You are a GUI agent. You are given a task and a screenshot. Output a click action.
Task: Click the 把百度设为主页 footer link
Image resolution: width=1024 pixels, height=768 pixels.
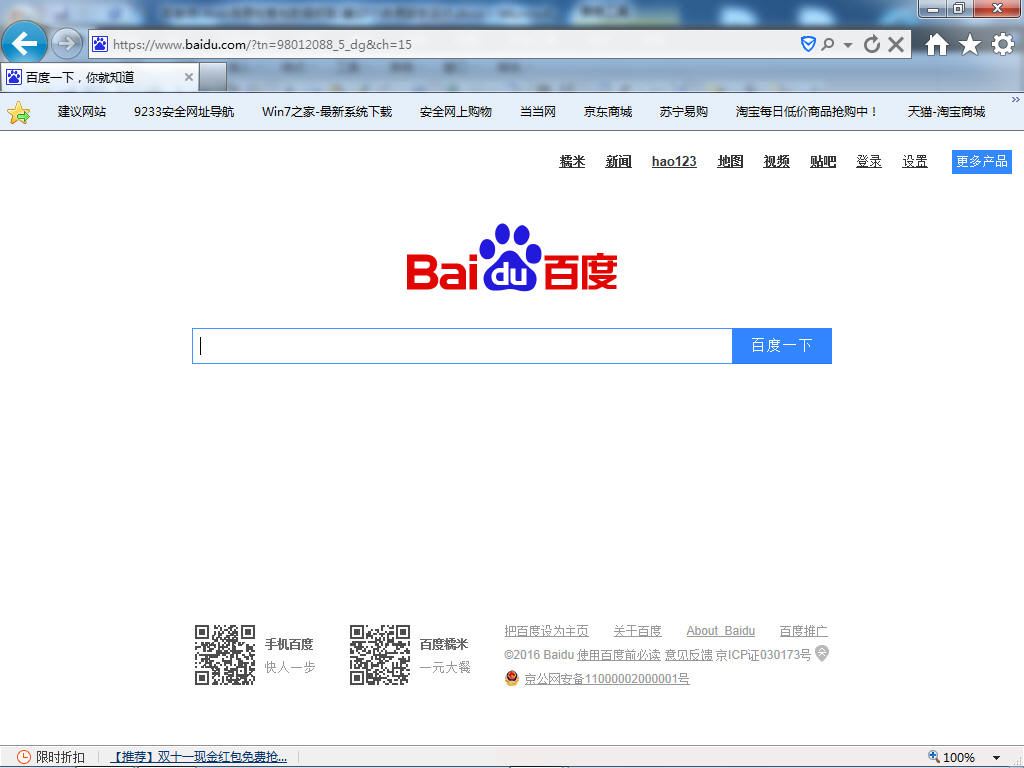546,631
